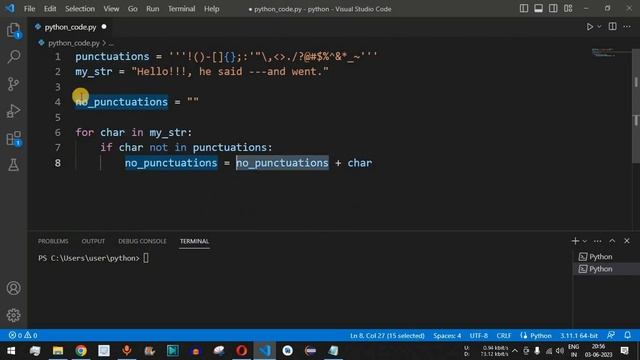Open Customize Layout icon

click(x=568, y=9)
